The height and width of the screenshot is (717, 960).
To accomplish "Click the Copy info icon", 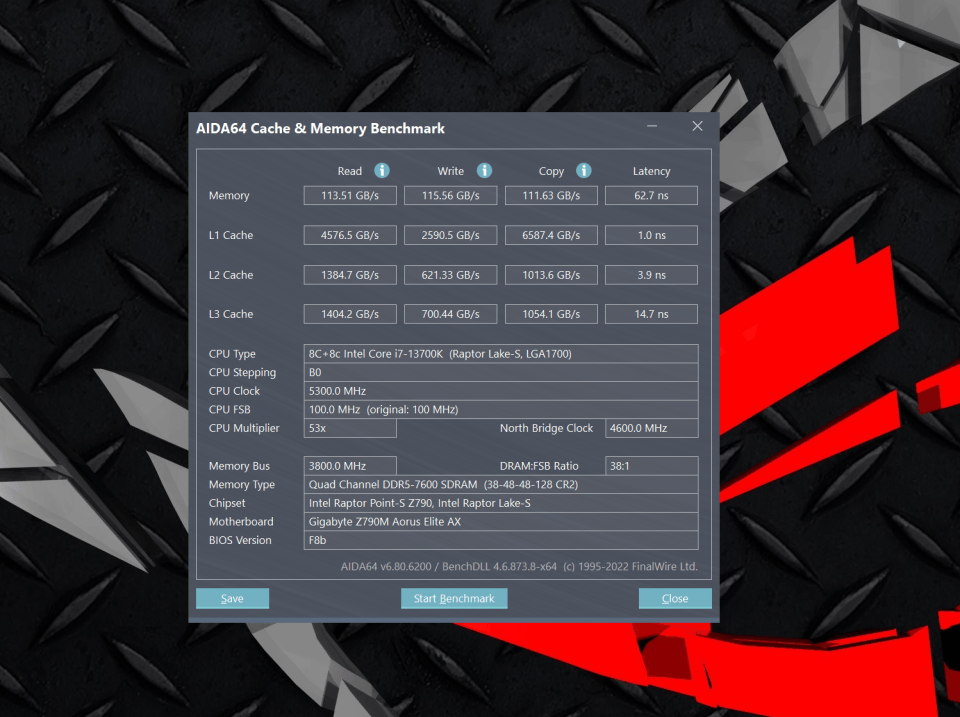I will pos(583,170).
